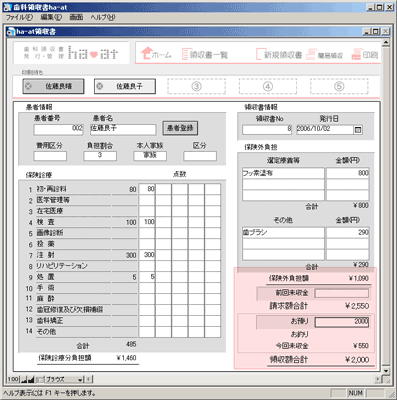Image resolution: width=397 pixels, height=400 pixels.
Task: Click the zoom in icon in status area
Action: point(31,379)
